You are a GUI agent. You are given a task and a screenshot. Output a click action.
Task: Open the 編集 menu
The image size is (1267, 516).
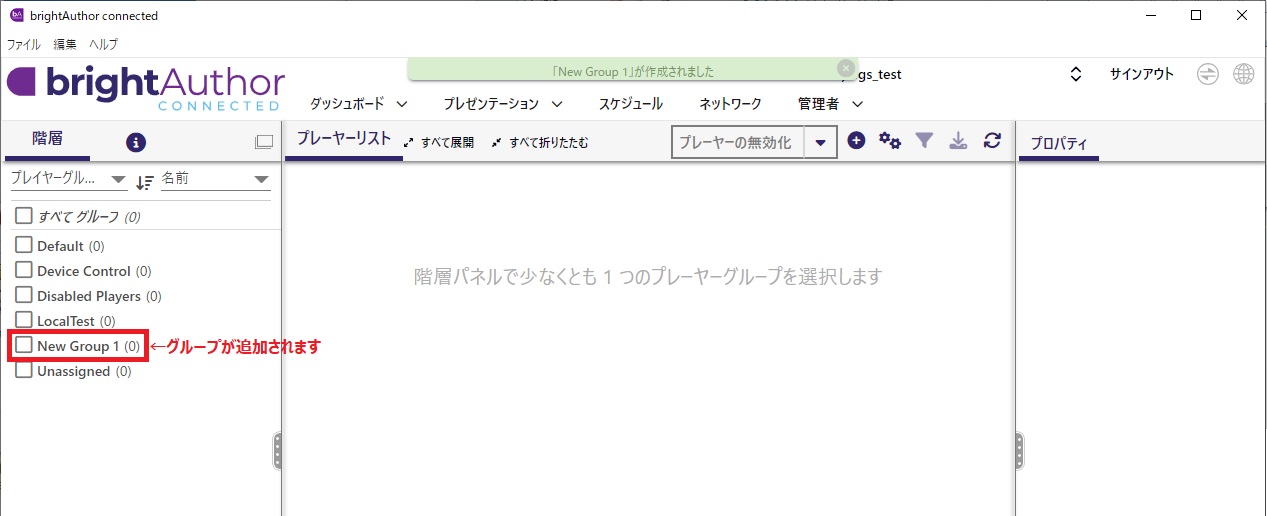point(65,44)
